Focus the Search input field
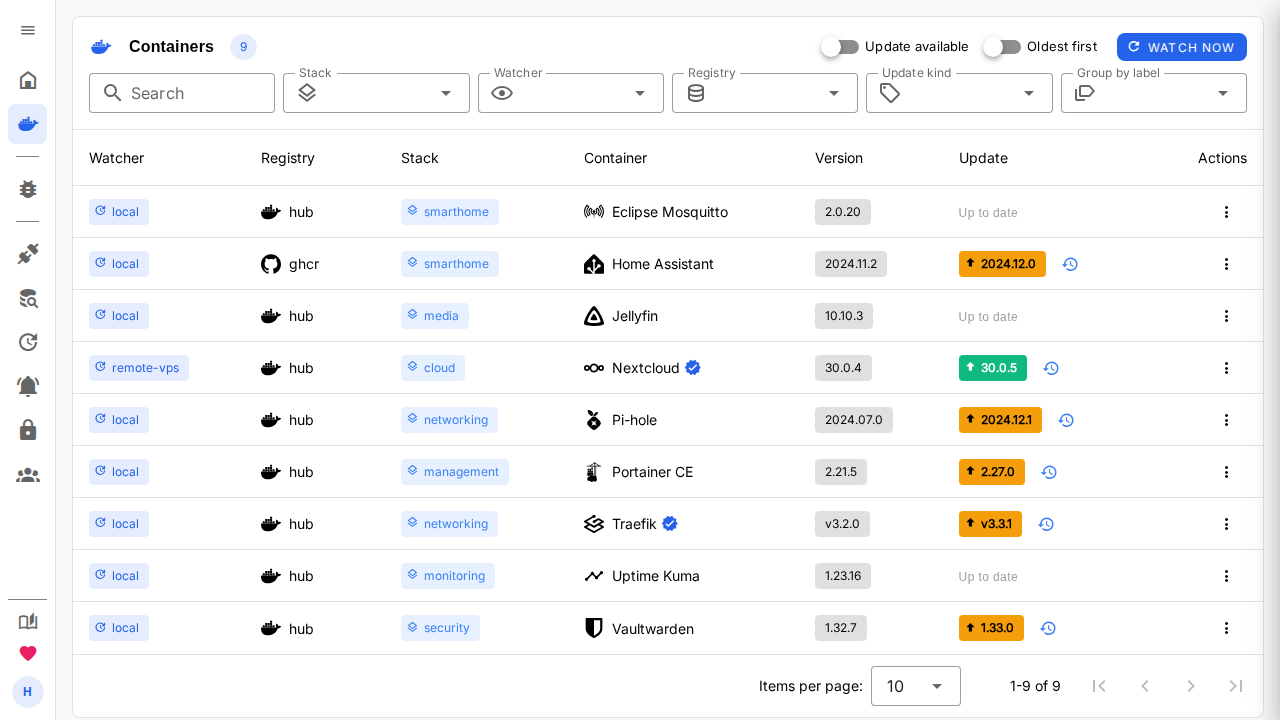This screenshot has height=720, width=1280. coord(182,93)
